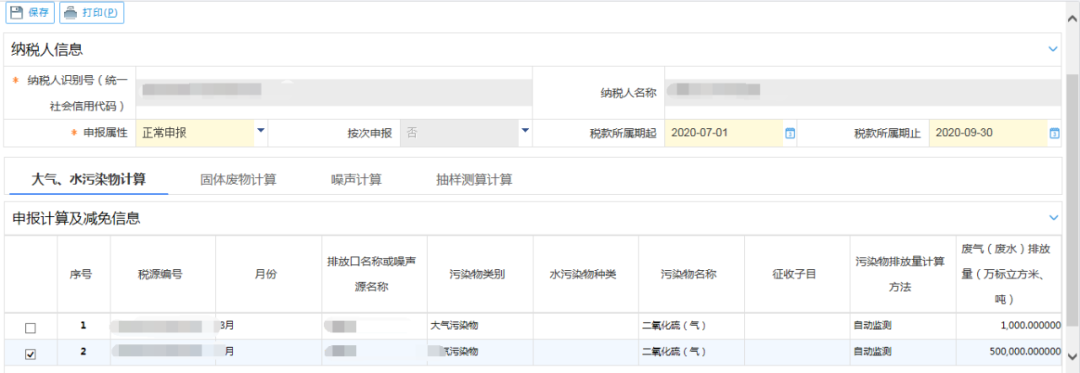Switch to 固体废物计算 tab
This screenshot has height=373, width=1080.
(238, 180)
